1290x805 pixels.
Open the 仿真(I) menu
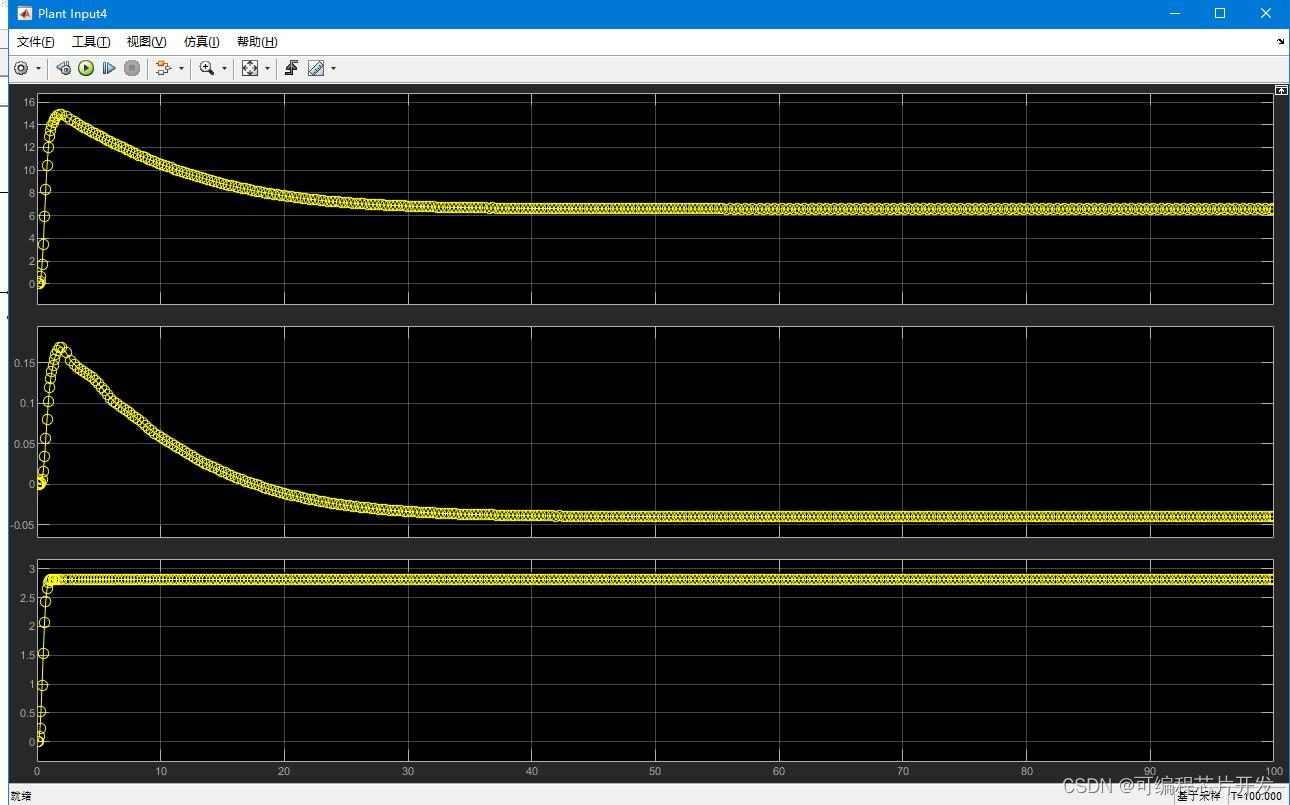tap(202, 42)
